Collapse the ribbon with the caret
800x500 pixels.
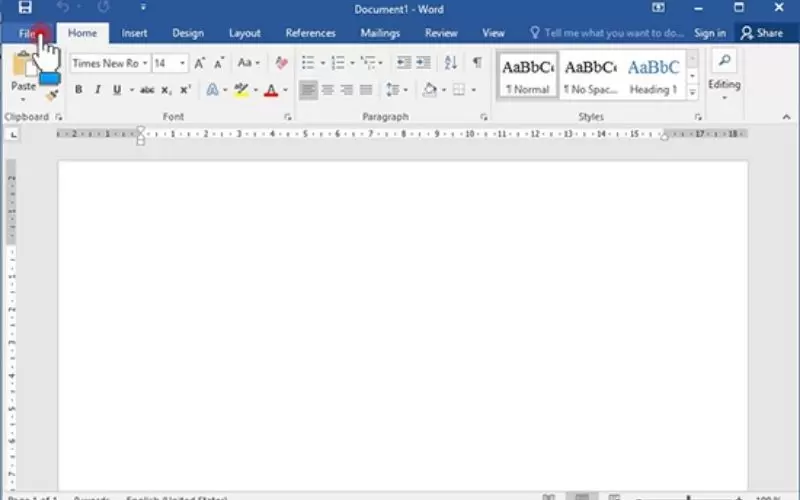(786, 117)
